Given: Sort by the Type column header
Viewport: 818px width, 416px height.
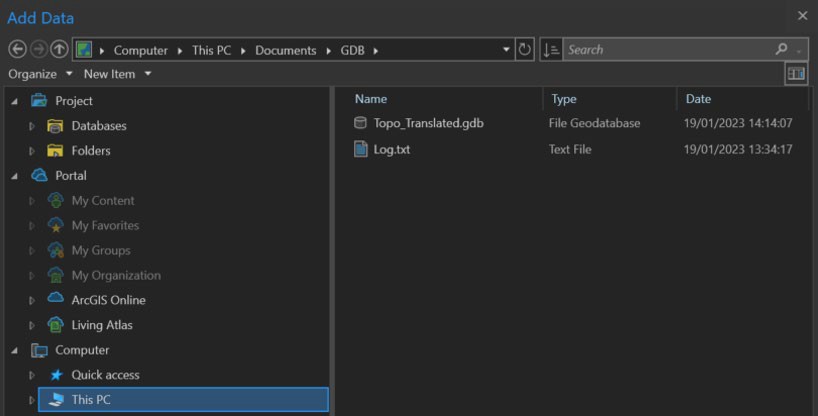Looking at the screenshot, I should tap(564, 99).
